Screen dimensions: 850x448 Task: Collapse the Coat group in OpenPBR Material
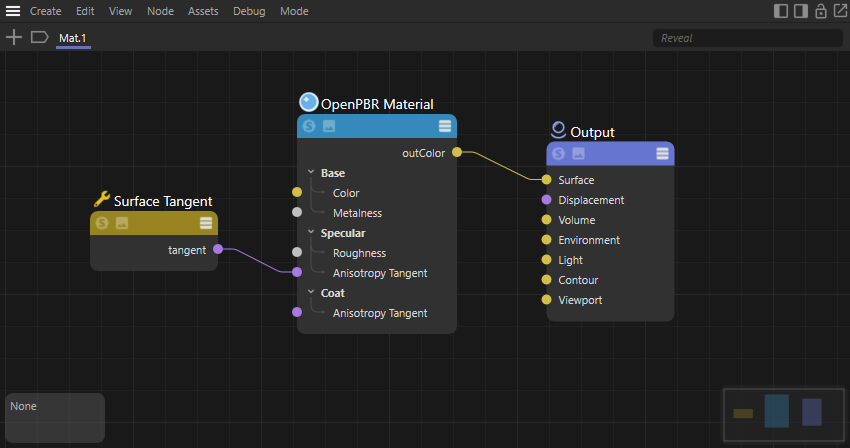tap(311, 293)
